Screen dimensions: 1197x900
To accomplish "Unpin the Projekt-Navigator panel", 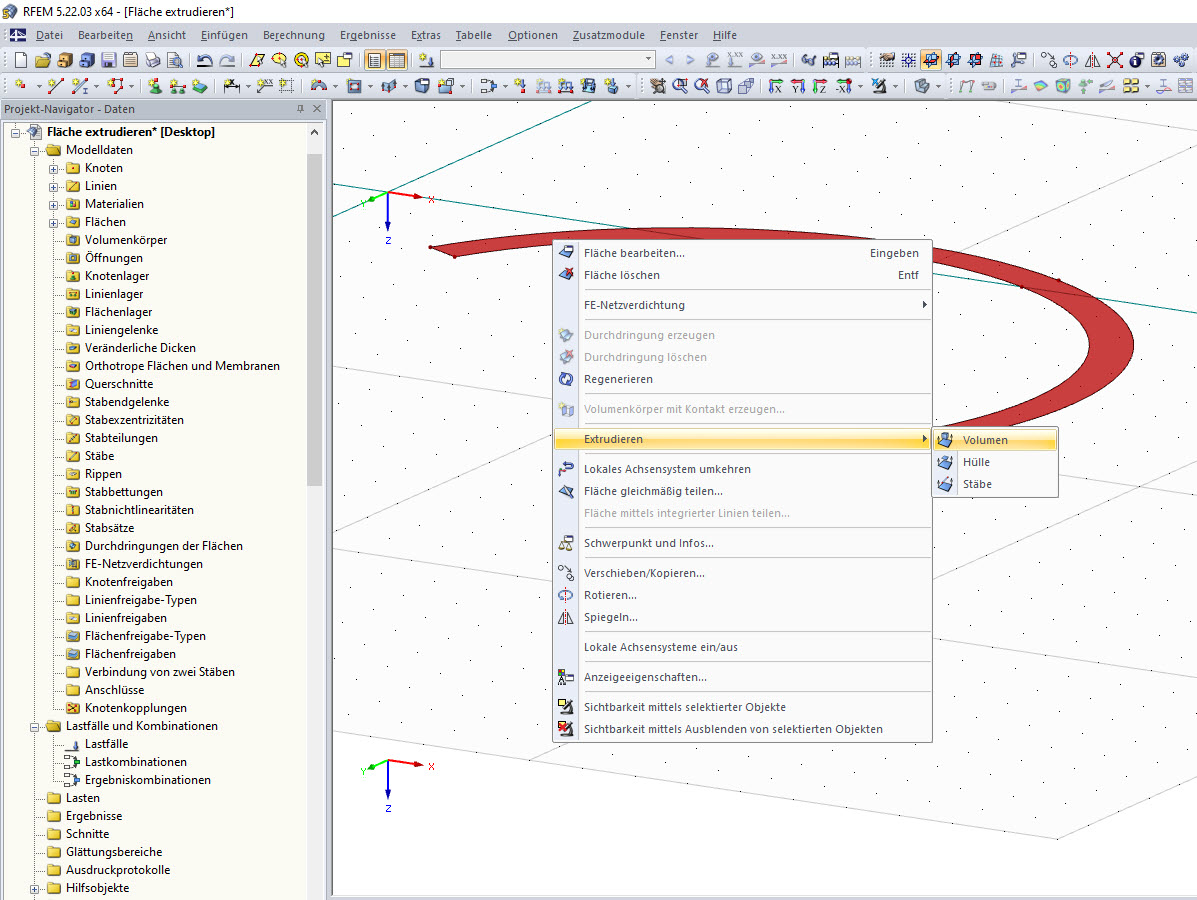I will tap(298, 109).
